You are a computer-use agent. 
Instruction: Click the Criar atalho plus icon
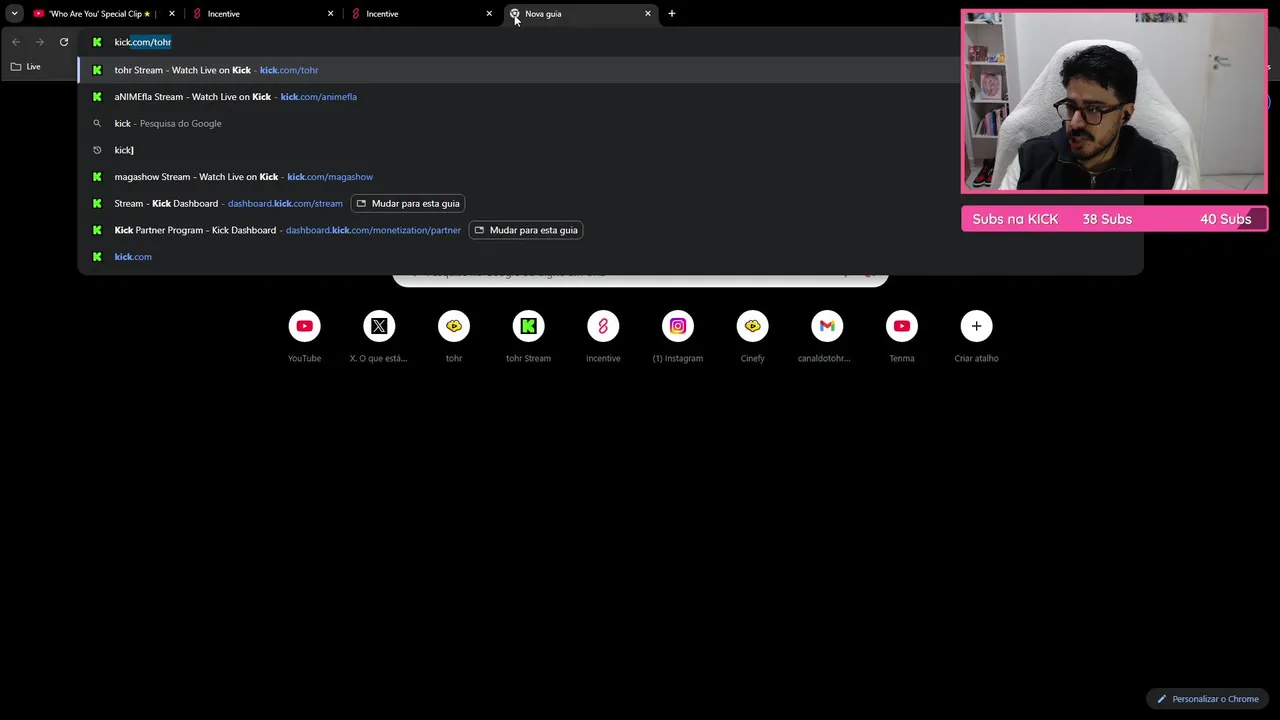coord(976,326)
